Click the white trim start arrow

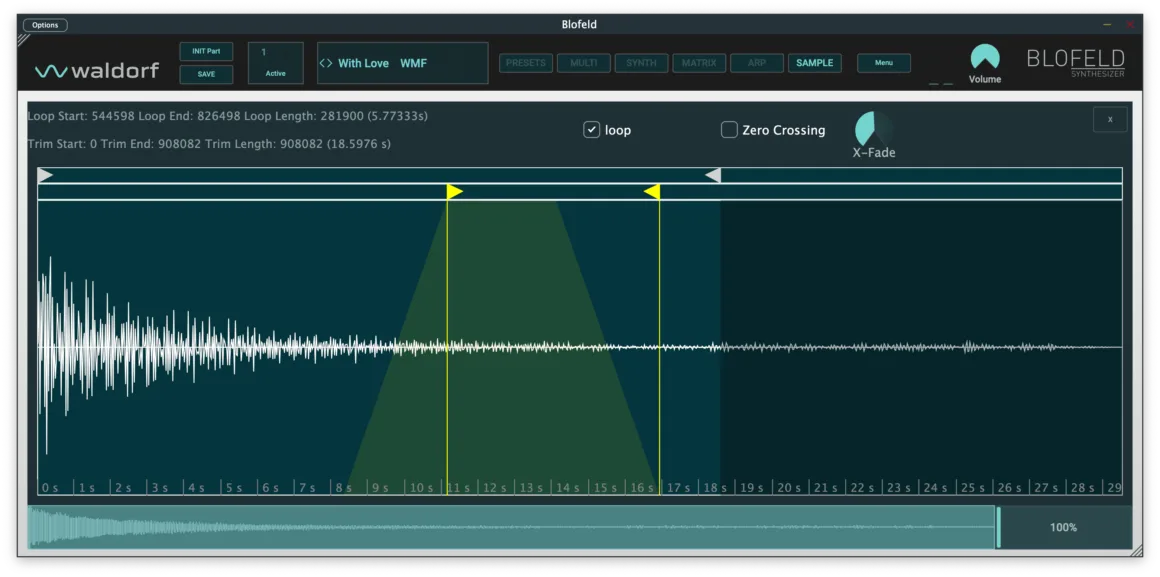45,175
